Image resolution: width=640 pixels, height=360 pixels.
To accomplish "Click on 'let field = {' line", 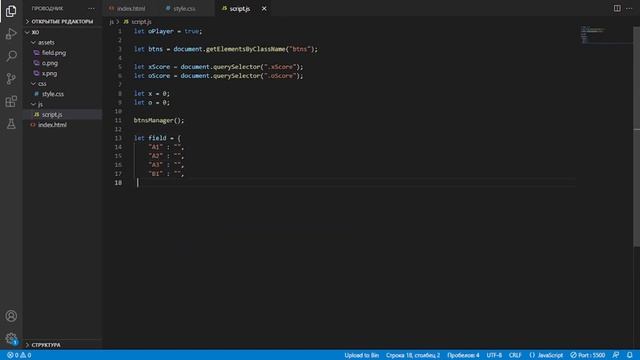I will (157, 138).
